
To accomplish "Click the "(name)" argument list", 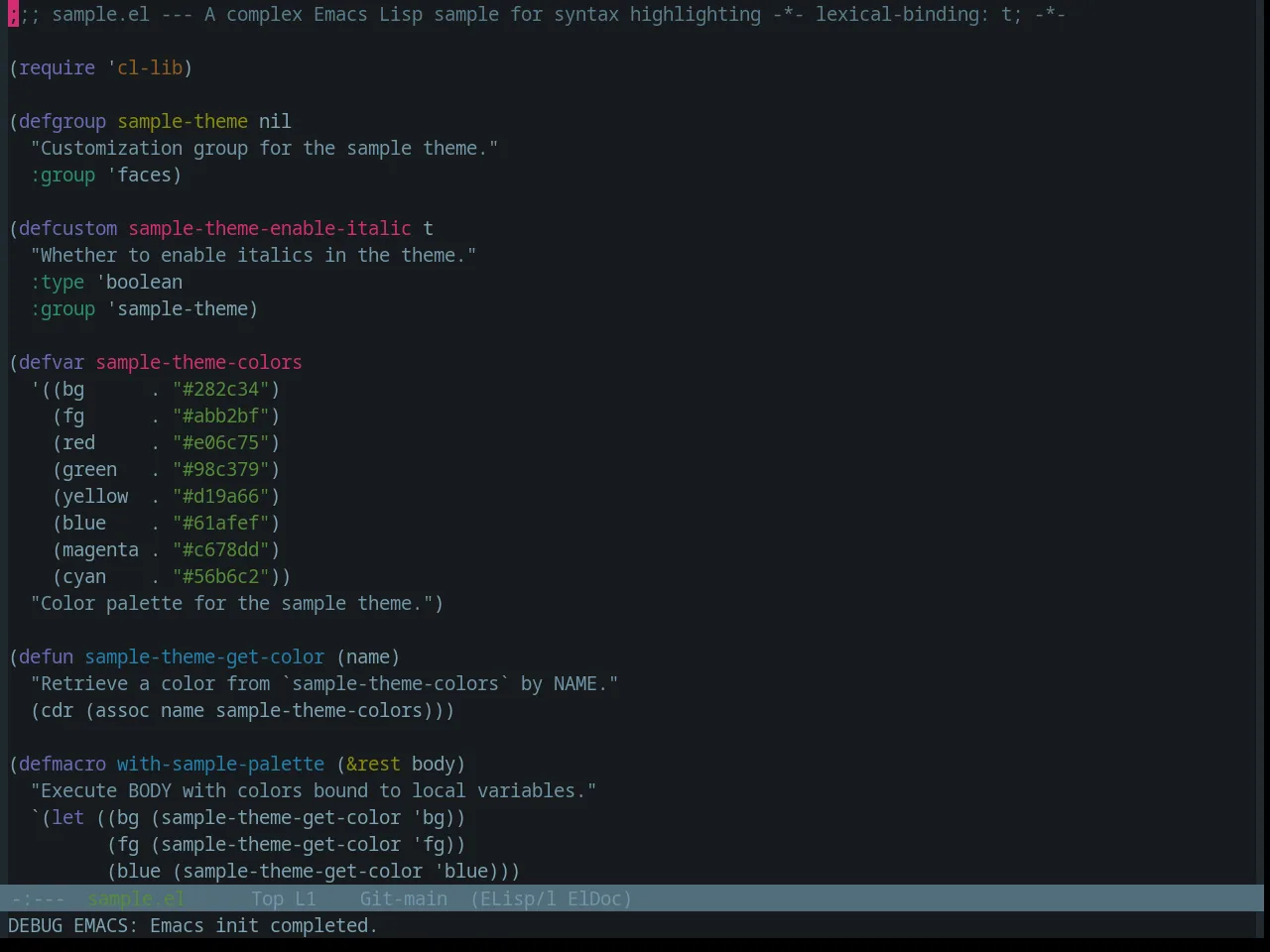I will (x=368, y=656).
